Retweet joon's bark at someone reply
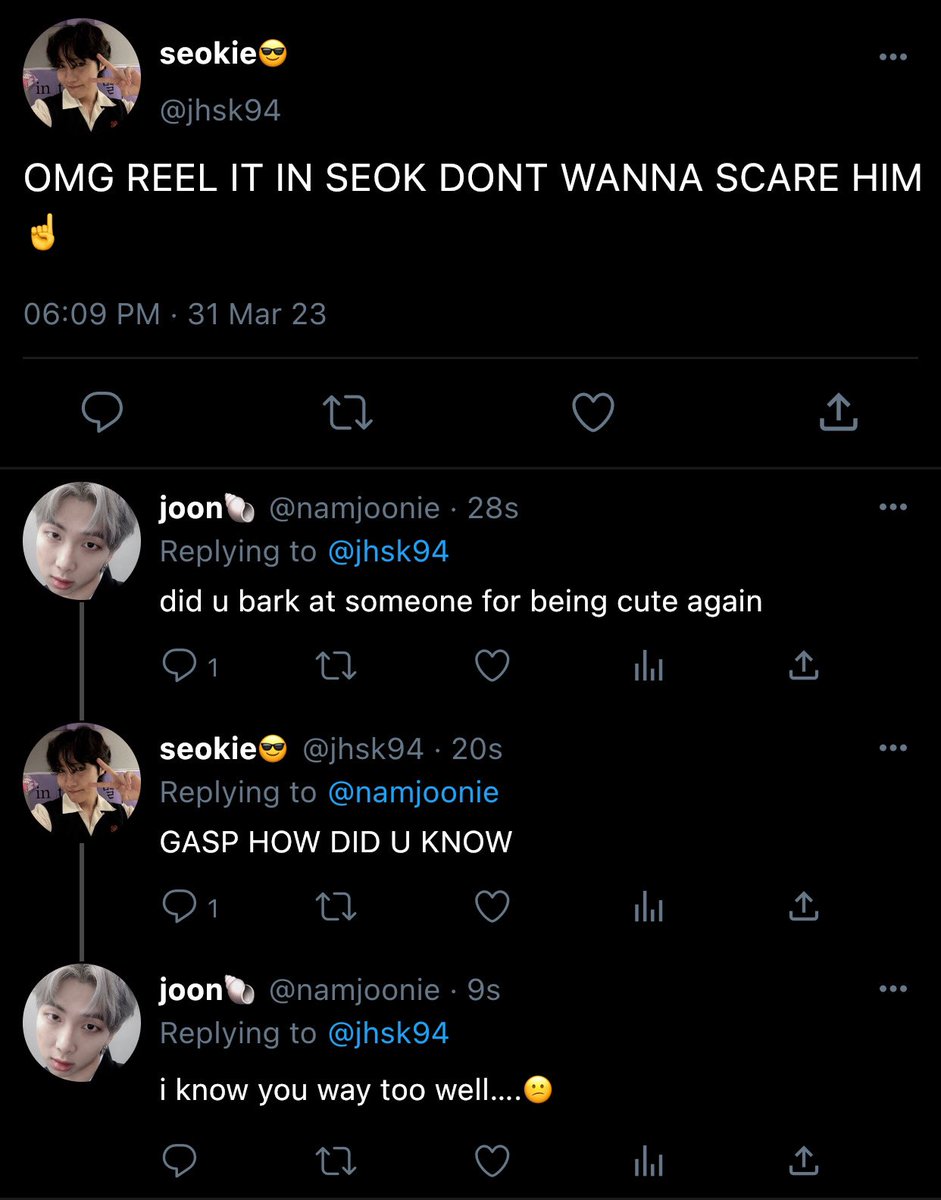This screenshot has width=941, height=1200. 334,666
